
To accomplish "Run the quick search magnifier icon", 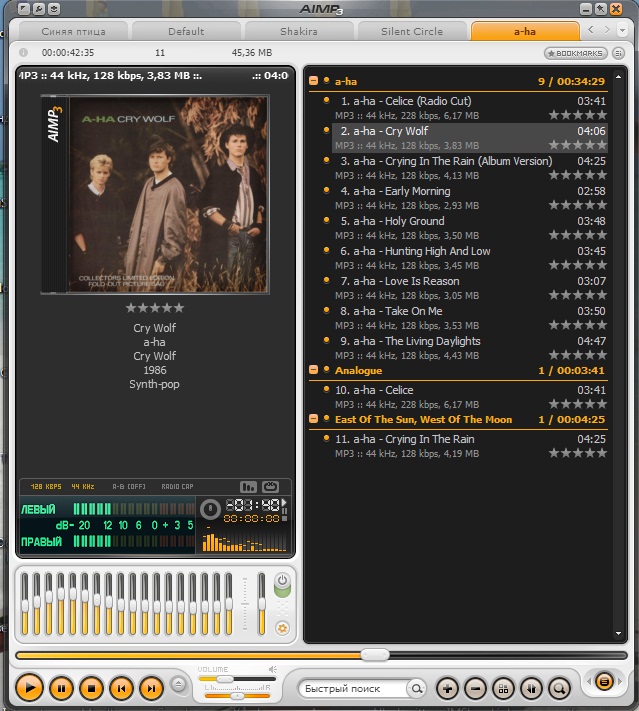I will click(416, 689).
